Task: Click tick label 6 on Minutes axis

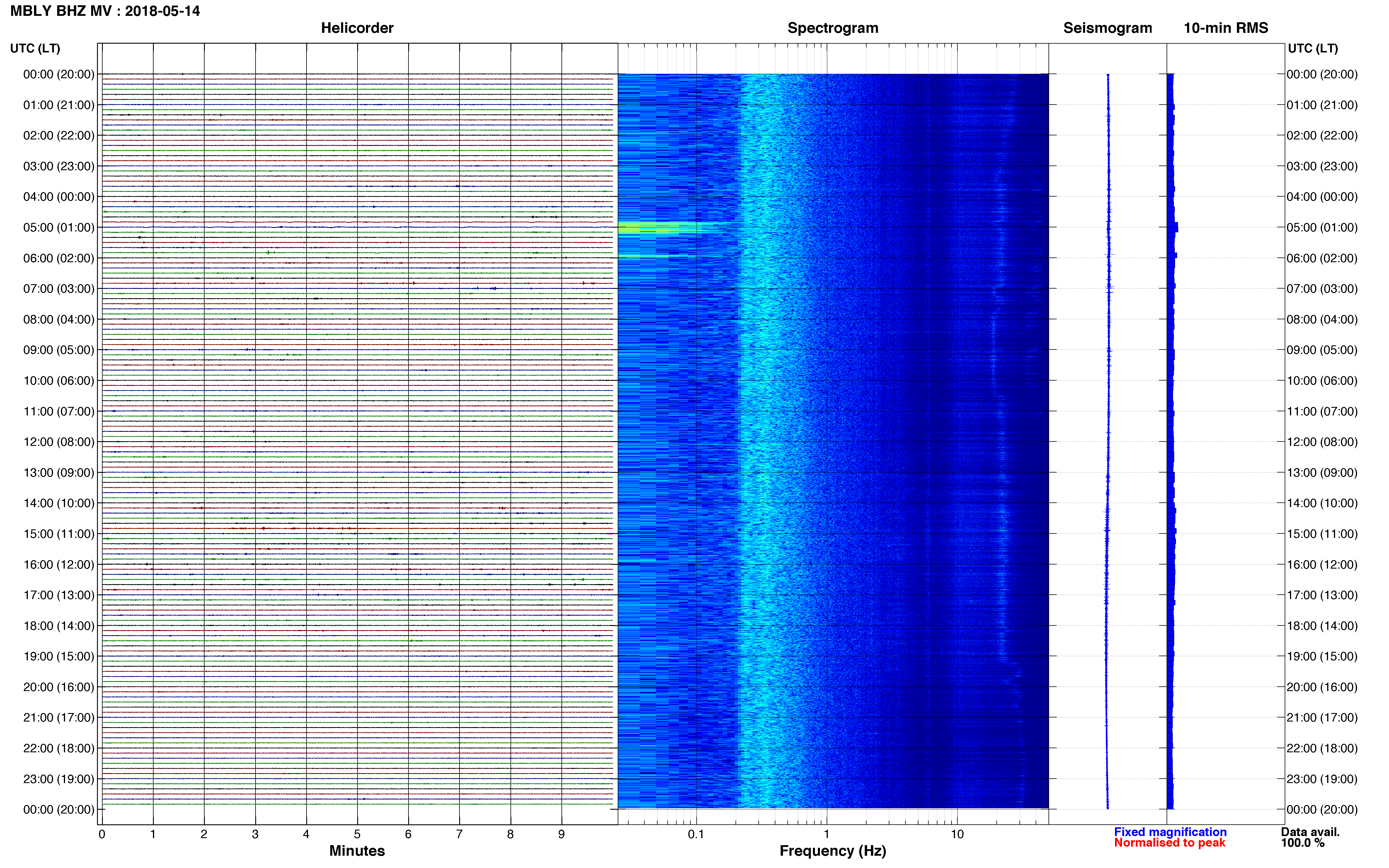Action: tap(408, 835)
